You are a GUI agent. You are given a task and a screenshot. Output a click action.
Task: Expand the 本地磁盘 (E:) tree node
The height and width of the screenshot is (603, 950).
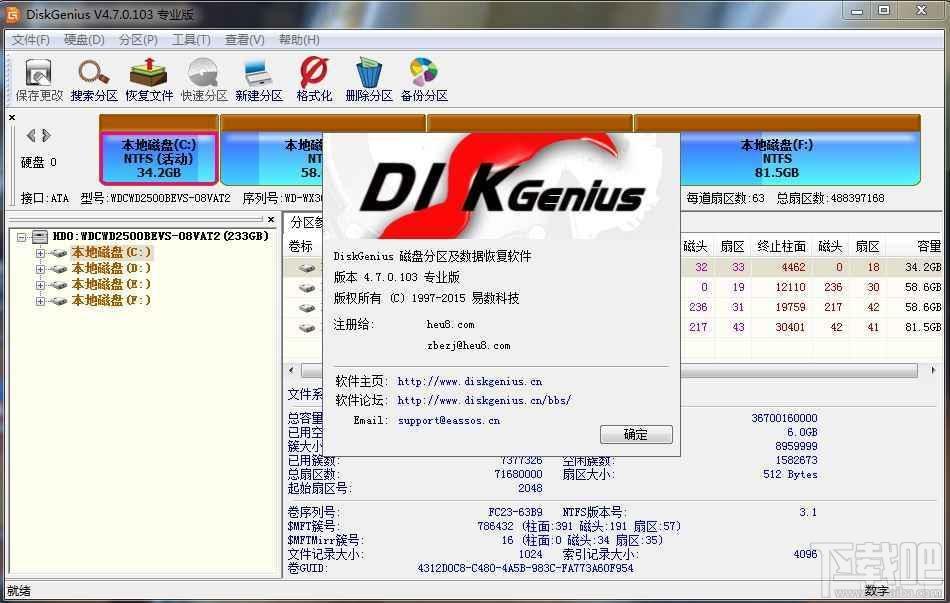click(40, 285)
